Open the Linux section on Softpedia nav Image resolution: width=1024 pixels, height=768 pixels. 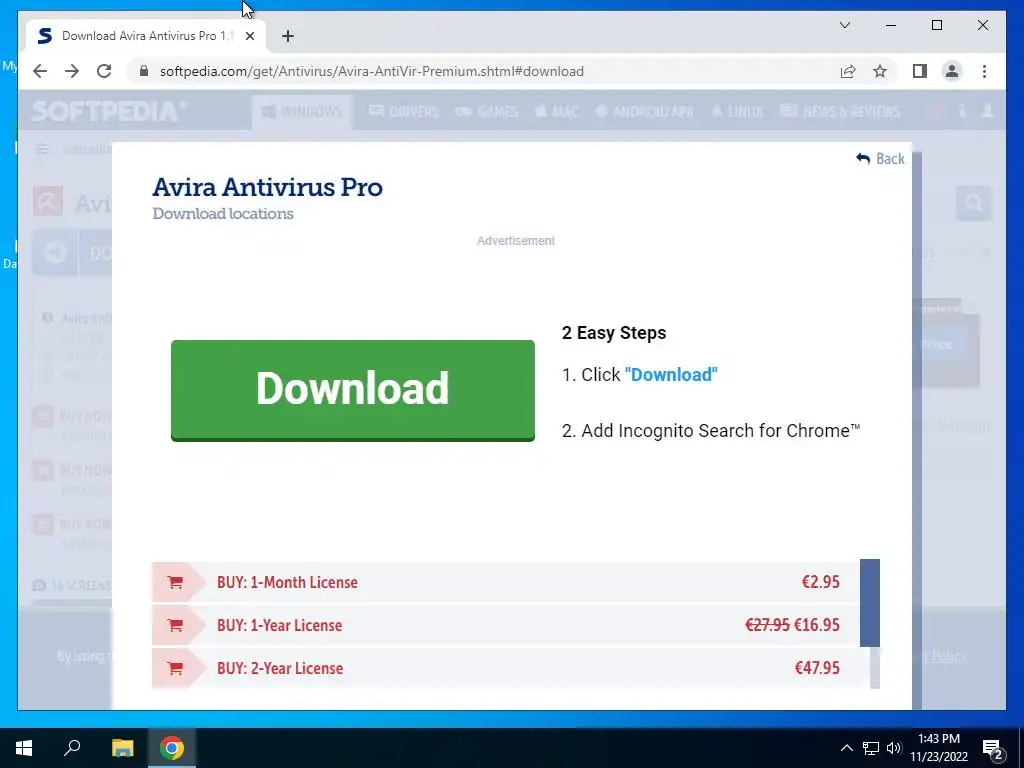(737, 112)
